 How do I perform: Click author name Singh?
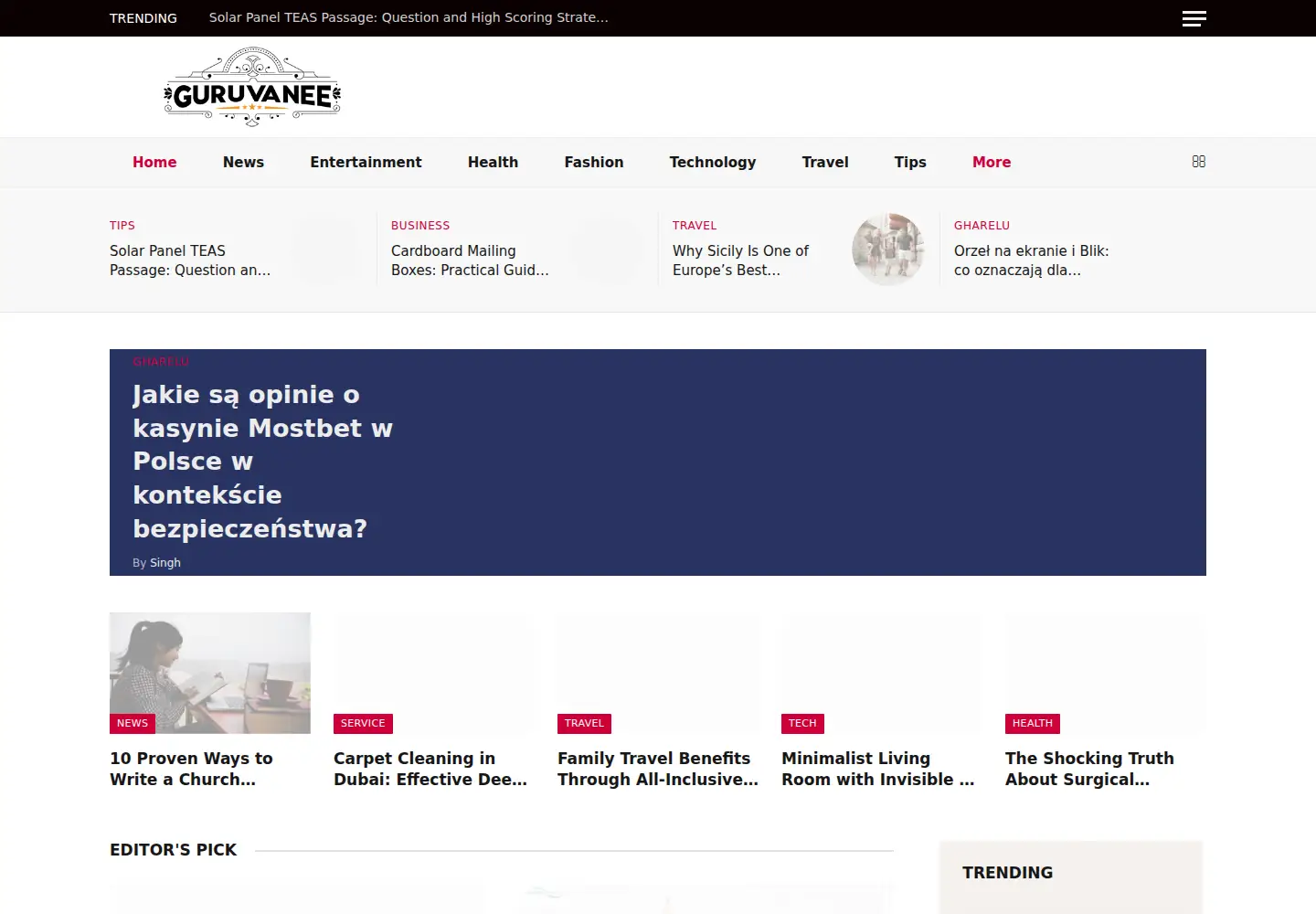click(165, 562)
